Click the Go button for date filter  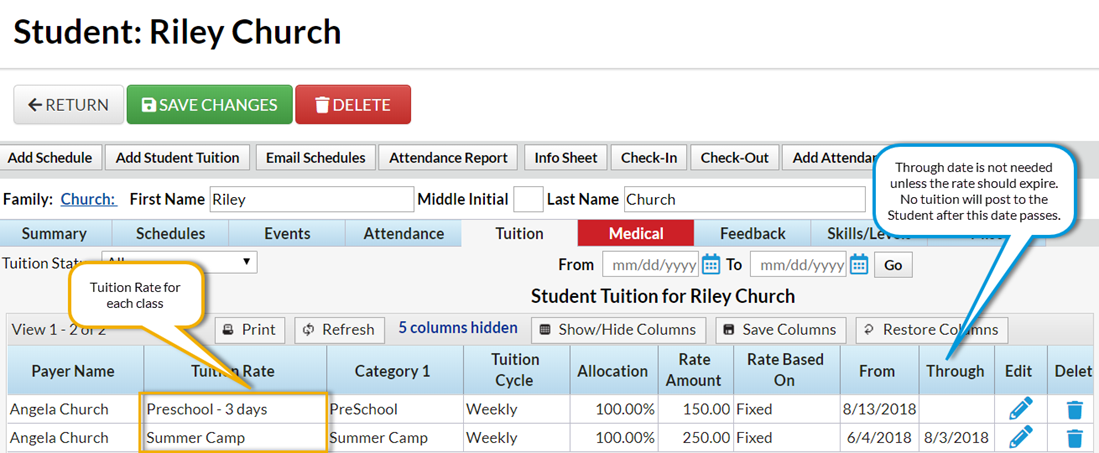tap(893, 264)
